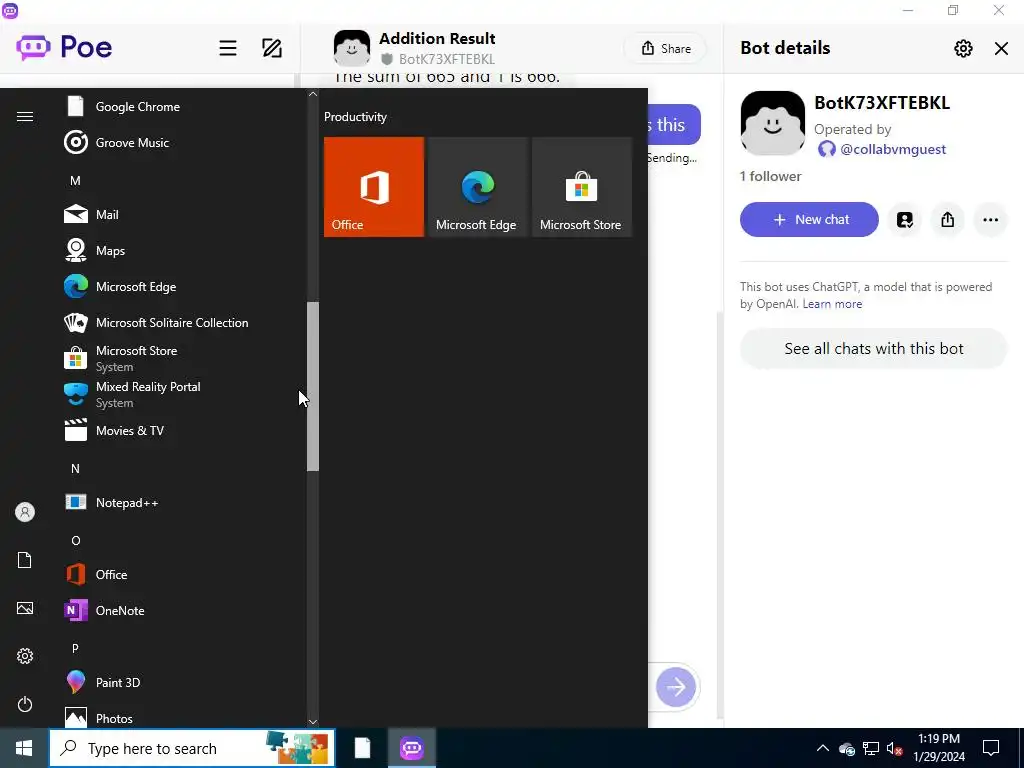
Task: Start a new chat with compose icon
Action: (x=272, y=48)
